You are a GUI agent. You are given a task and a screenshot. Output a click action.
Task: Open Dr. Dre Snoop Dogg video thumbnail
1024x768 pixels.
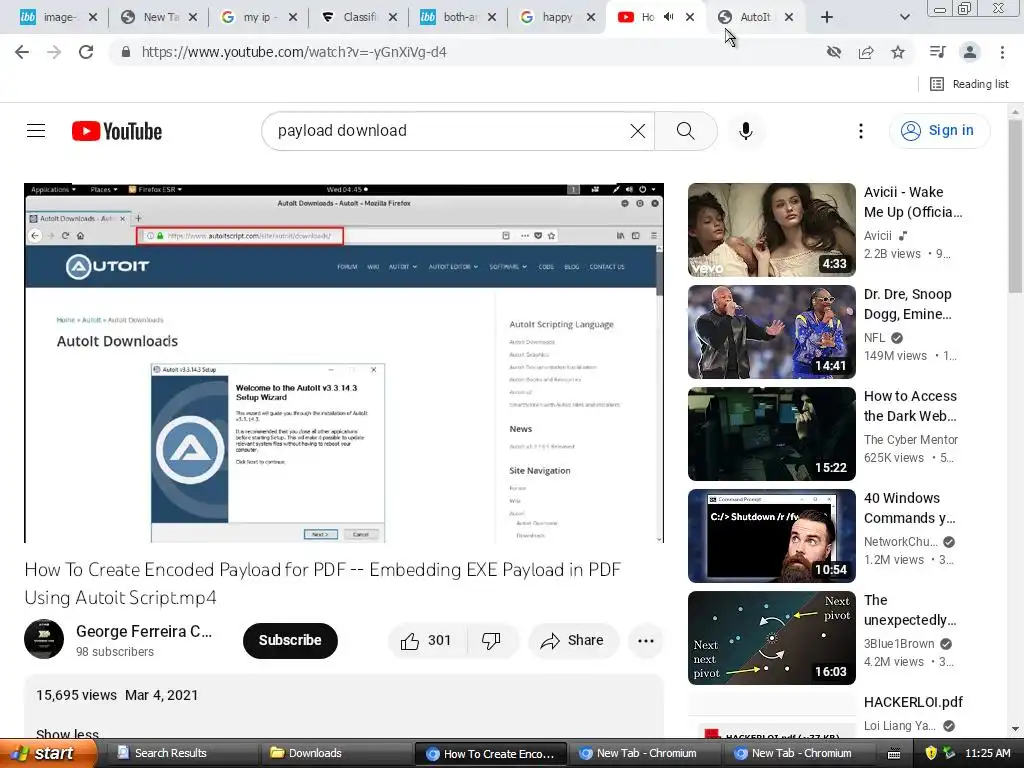point(771,332)
